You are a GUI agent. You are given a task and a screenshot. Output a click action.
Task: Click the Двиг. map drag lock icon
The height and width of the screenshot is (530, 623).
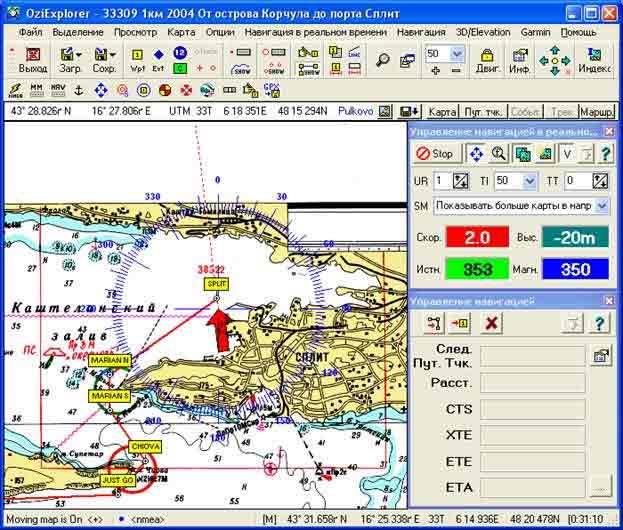coord(487,60)
